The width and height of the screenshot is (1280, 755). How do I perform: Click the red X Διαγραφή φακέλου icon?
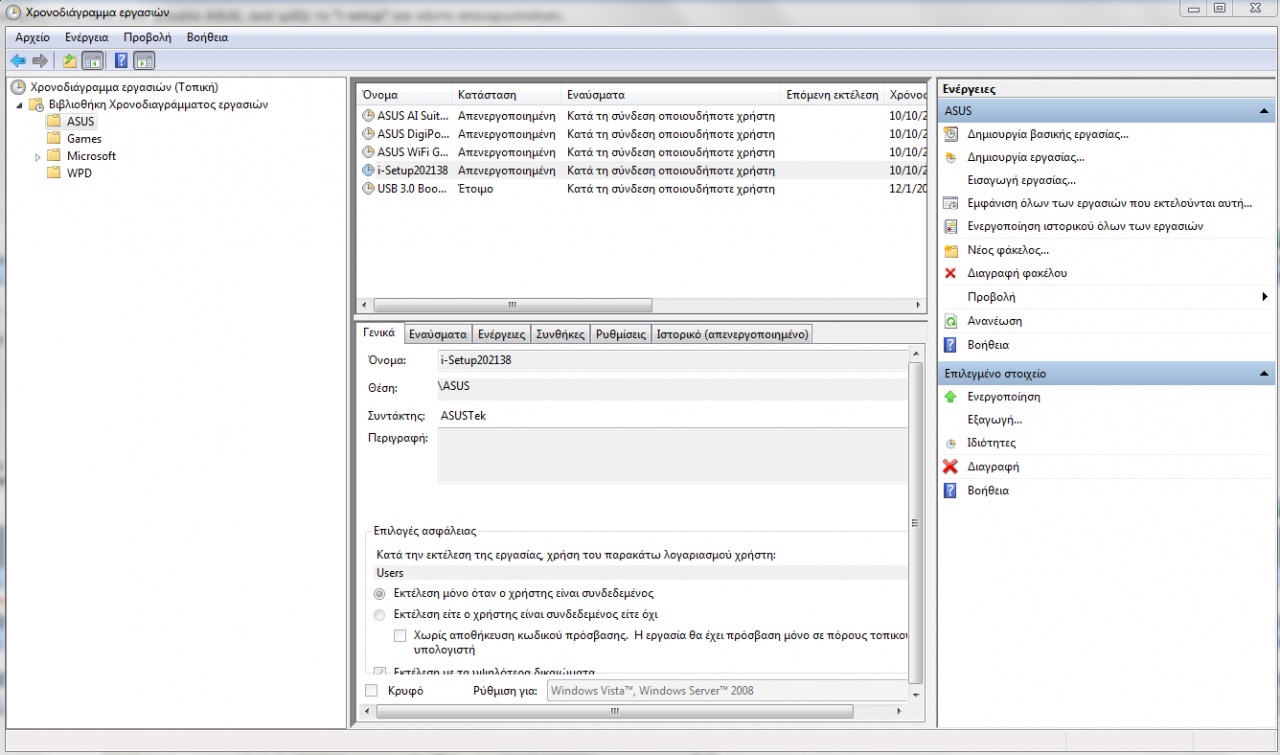tap(951, 273)
